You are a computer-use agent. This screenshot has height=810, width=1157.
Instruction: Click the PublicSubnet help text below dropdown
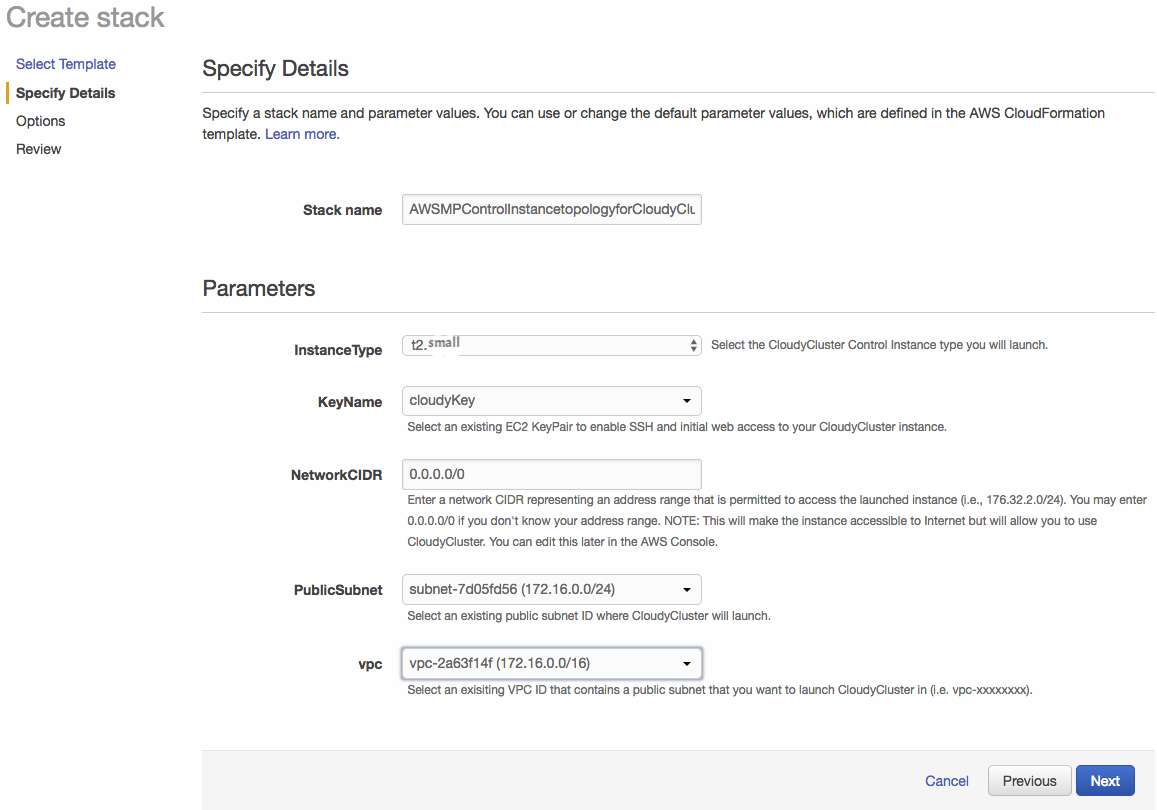click(x=589, y=615)
